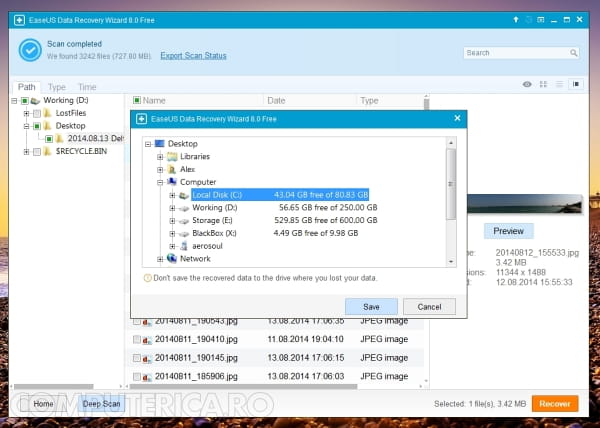Click the JPEG icon of 20140811_185906.jpg
Screen dimensions: 600x428
pyautogui.click(x=147, y=377)
